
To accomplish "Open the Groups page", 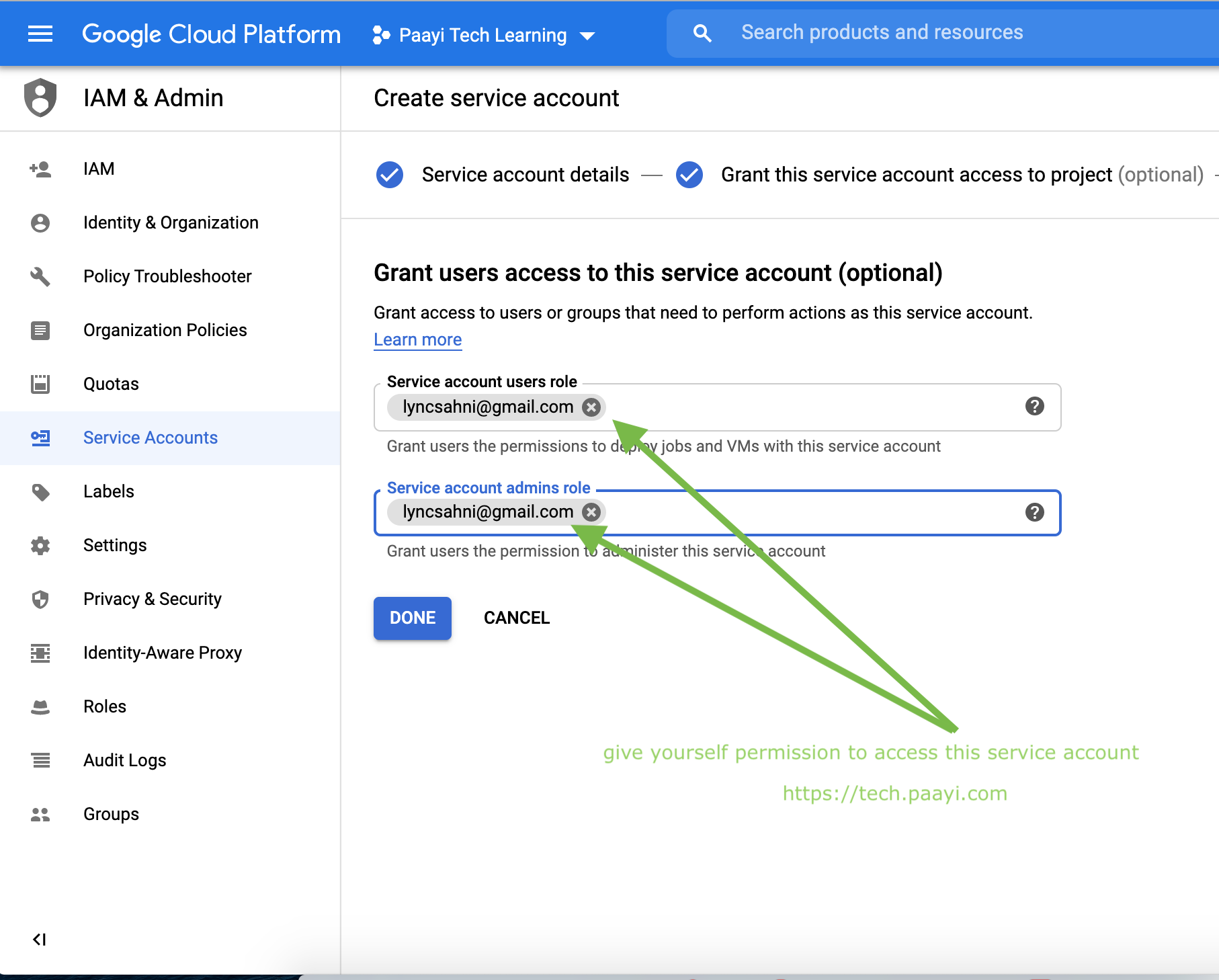I will coord(170,814).
